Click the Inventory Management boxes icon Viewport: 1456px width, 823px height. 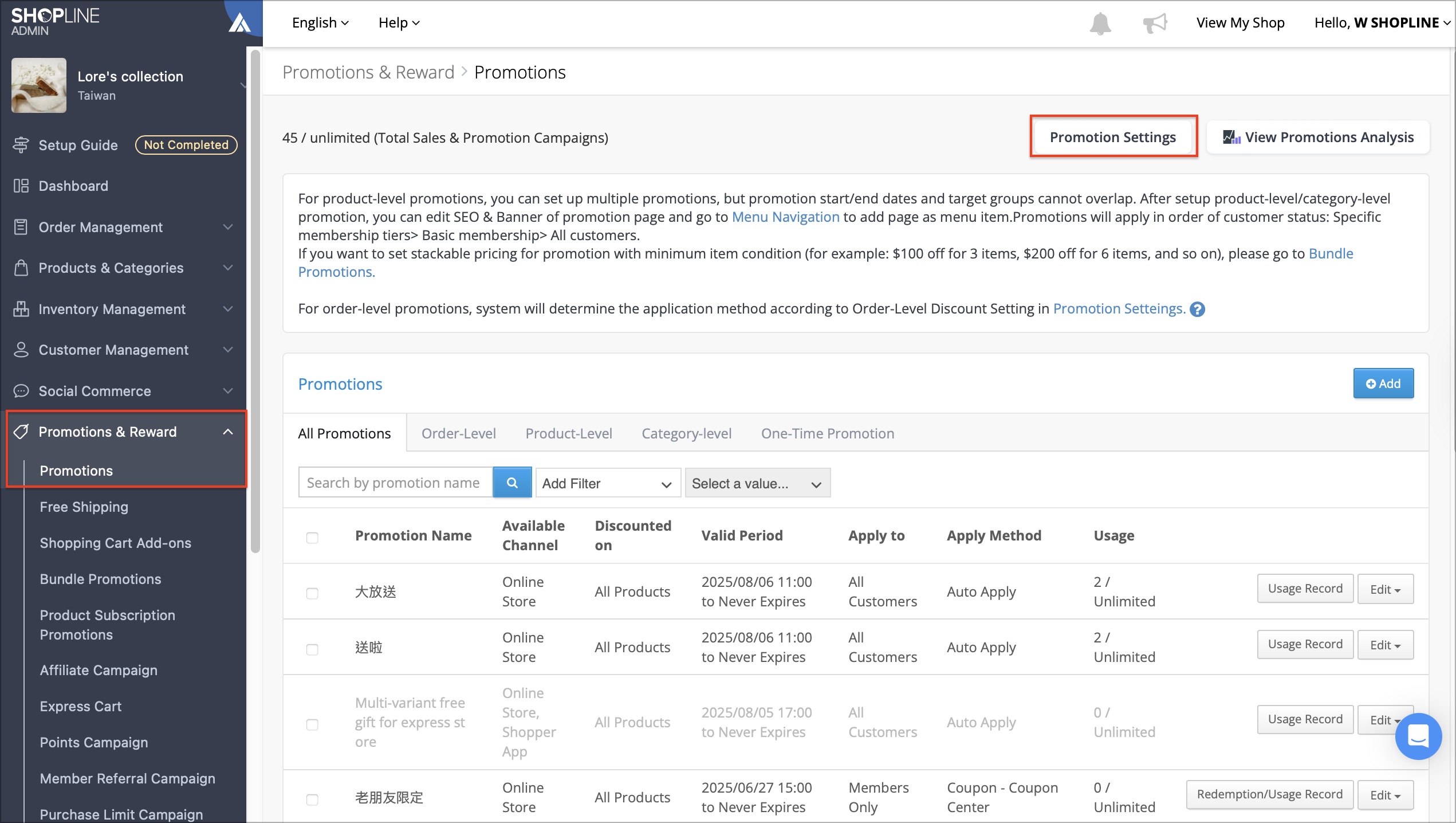tap(21, 309)
